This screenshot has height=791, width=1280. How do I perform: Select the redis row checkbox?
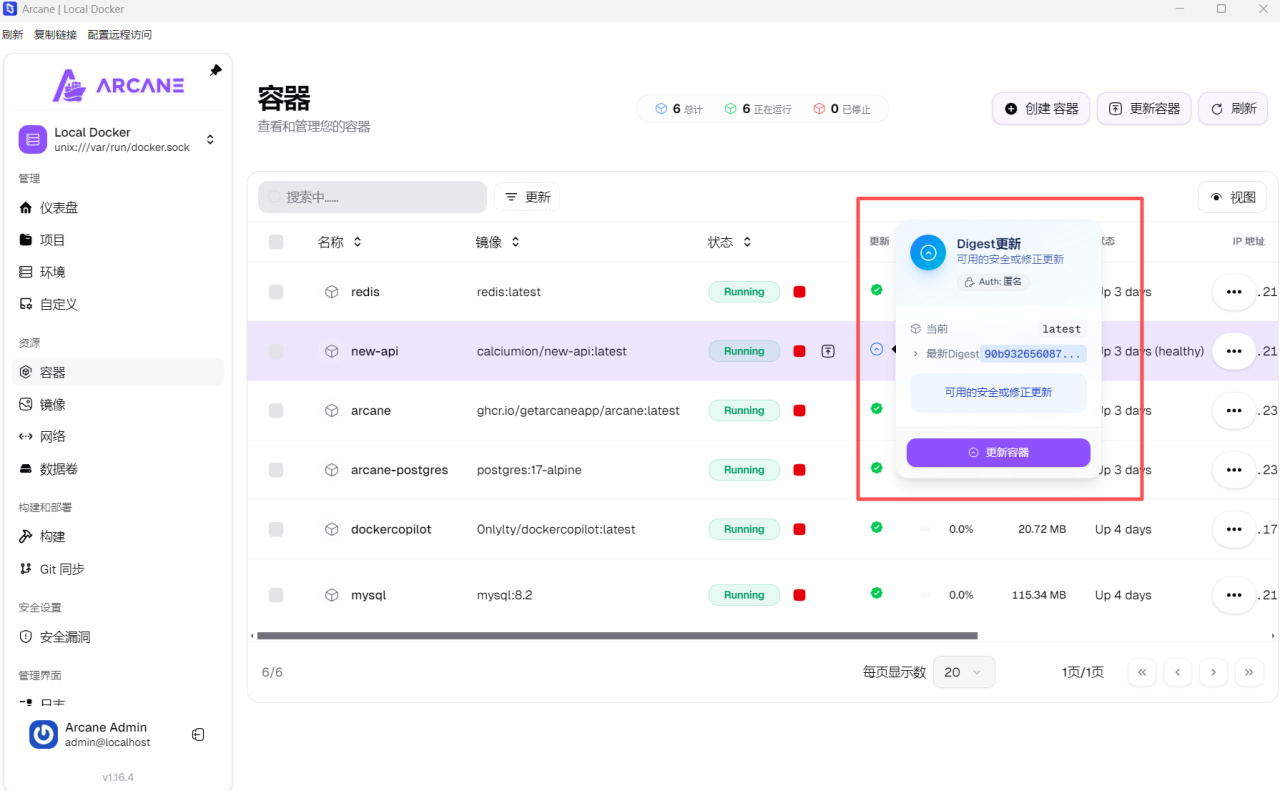click(276, 292)
